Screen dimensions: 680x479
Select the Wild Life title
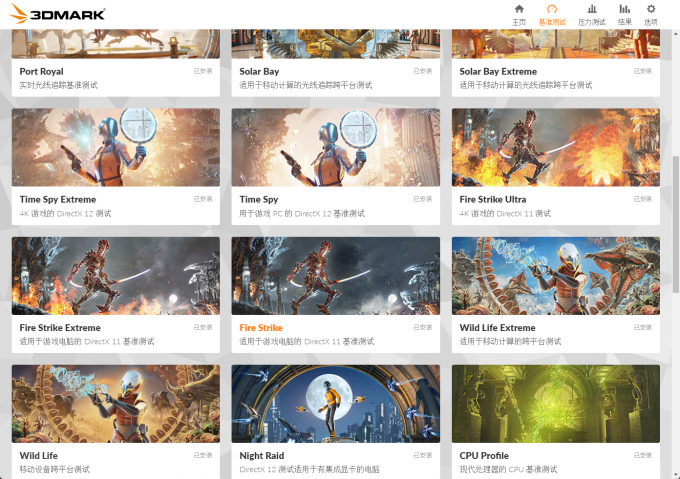click(x=39, y=456)
